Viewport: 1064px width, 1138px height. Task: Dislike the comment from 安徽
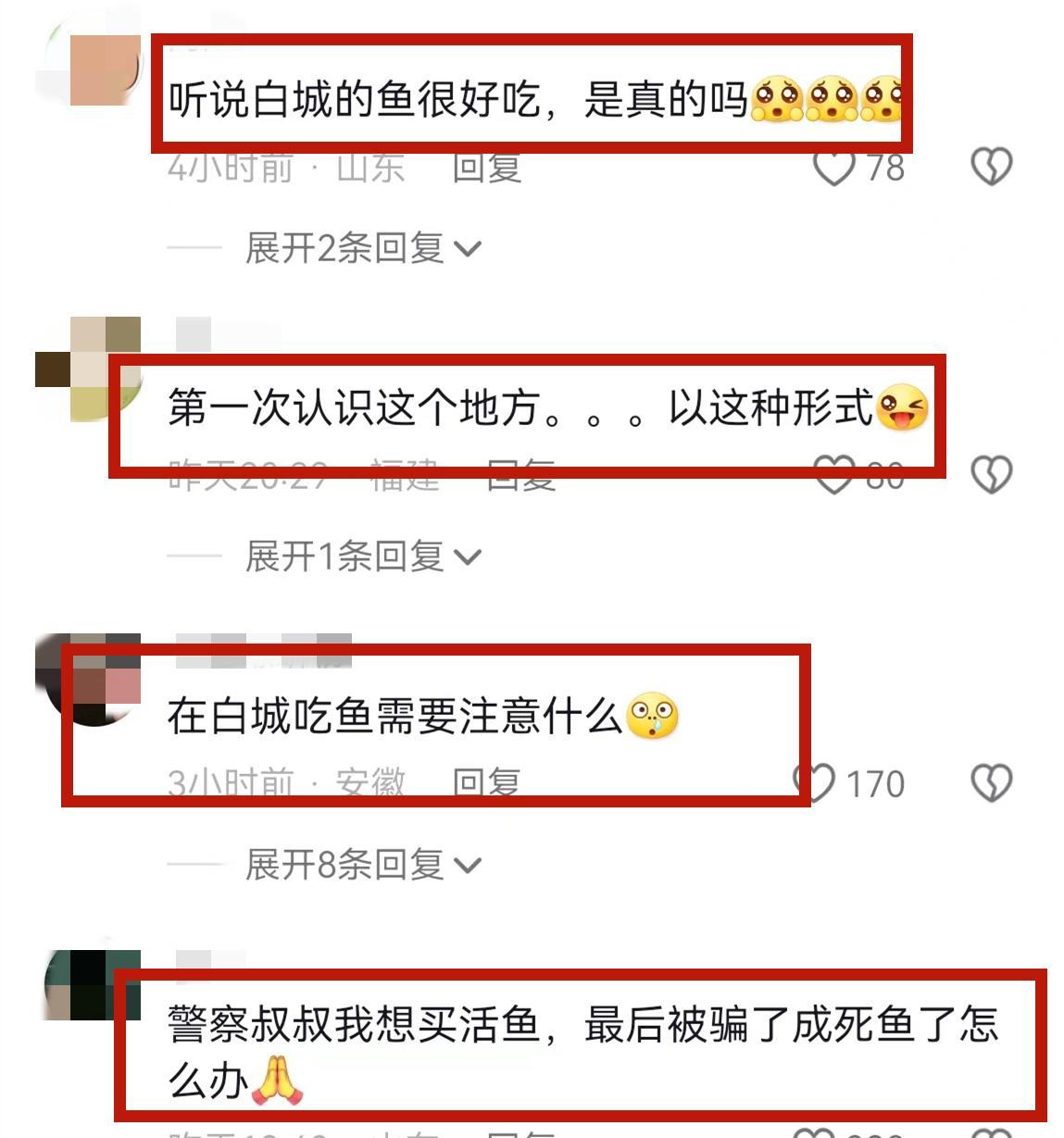[991, 783]
